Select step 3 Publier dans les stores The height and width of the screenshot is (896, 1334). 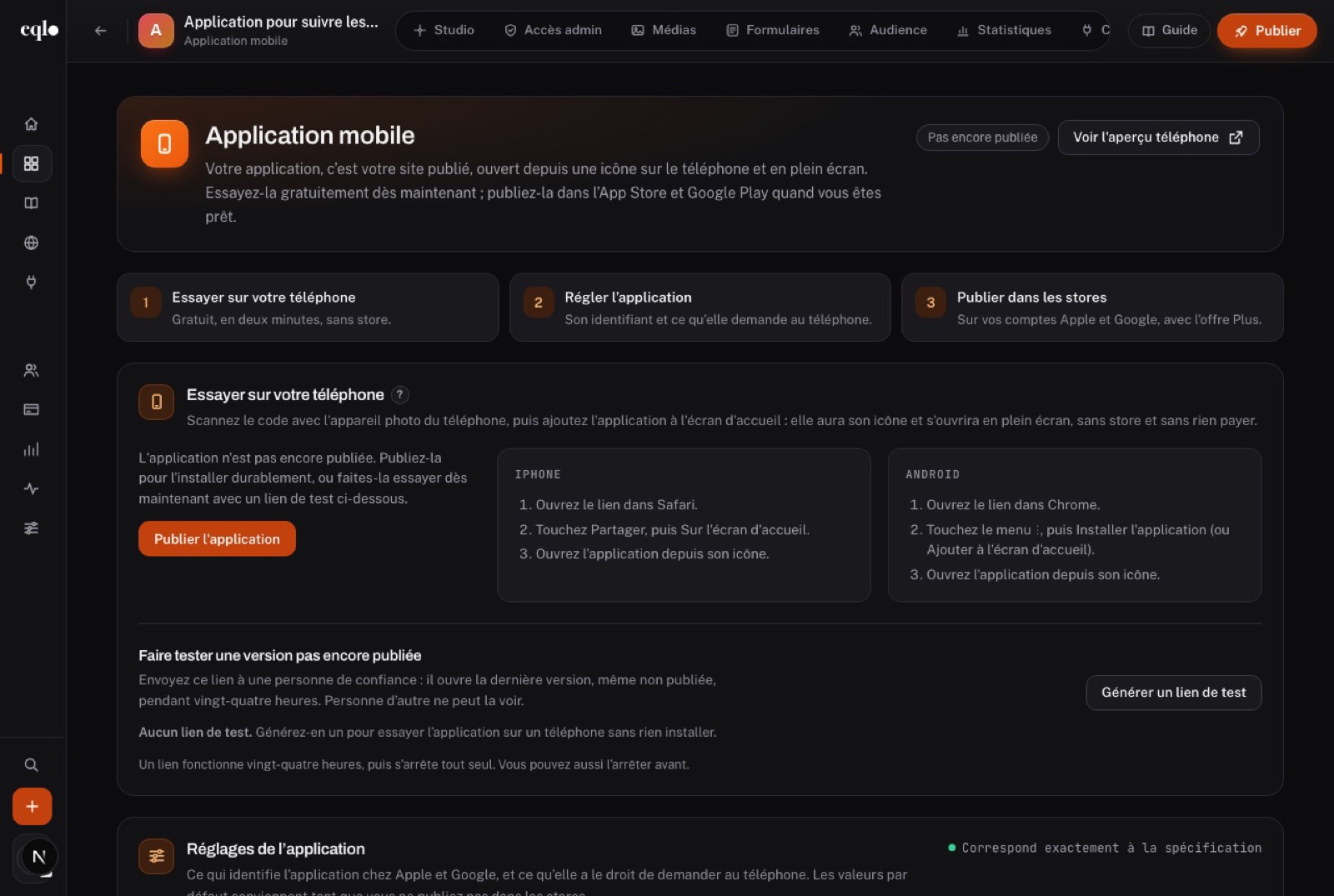(1092, 308)
